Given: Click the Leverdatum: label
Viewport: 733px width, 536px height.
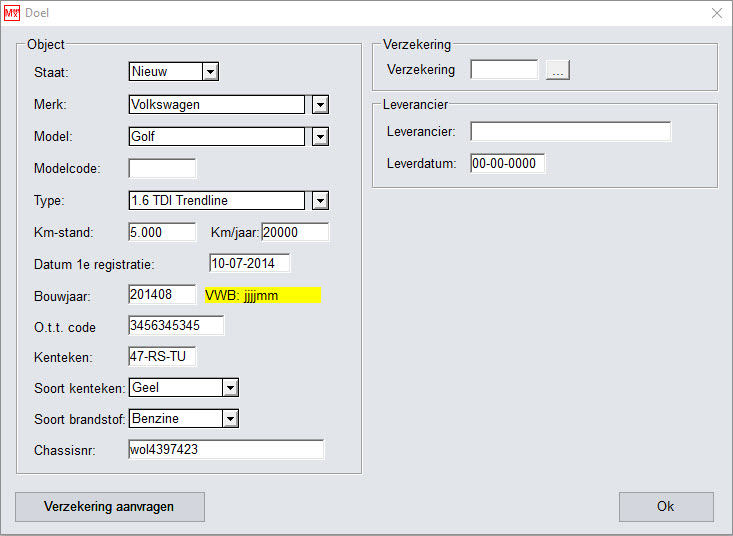Looking at the screenshot, I should pos(422,164).
